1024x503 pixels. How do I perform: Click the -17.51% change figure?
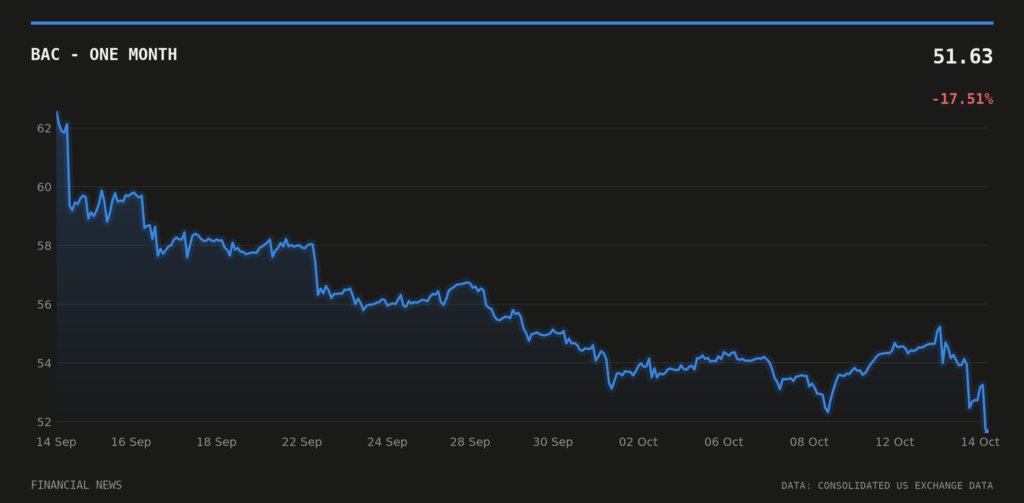[962, 99]
